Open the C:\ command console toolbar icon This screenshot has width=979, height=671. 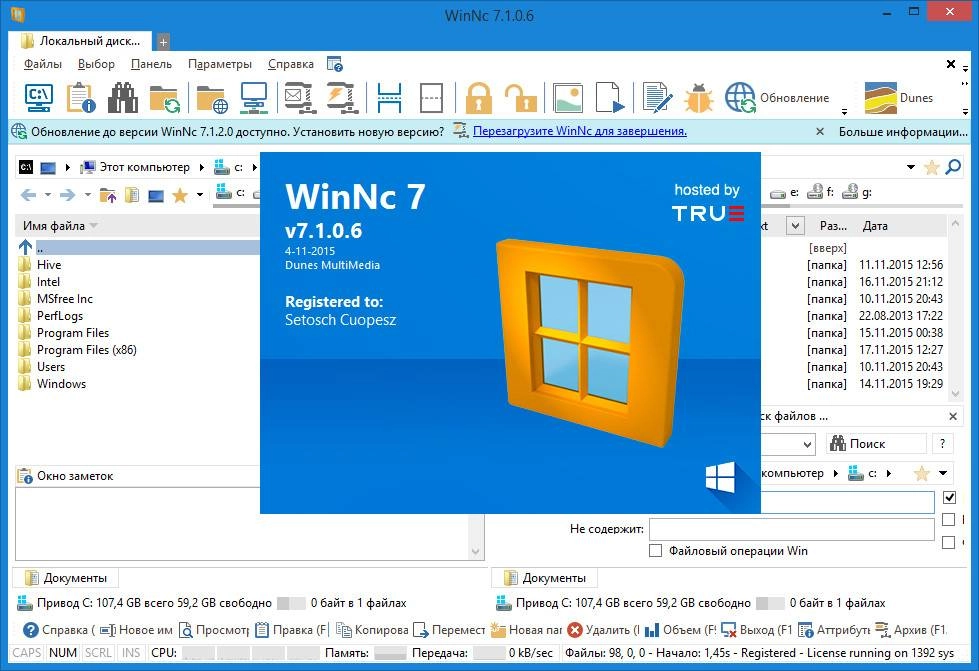(38, 97)
